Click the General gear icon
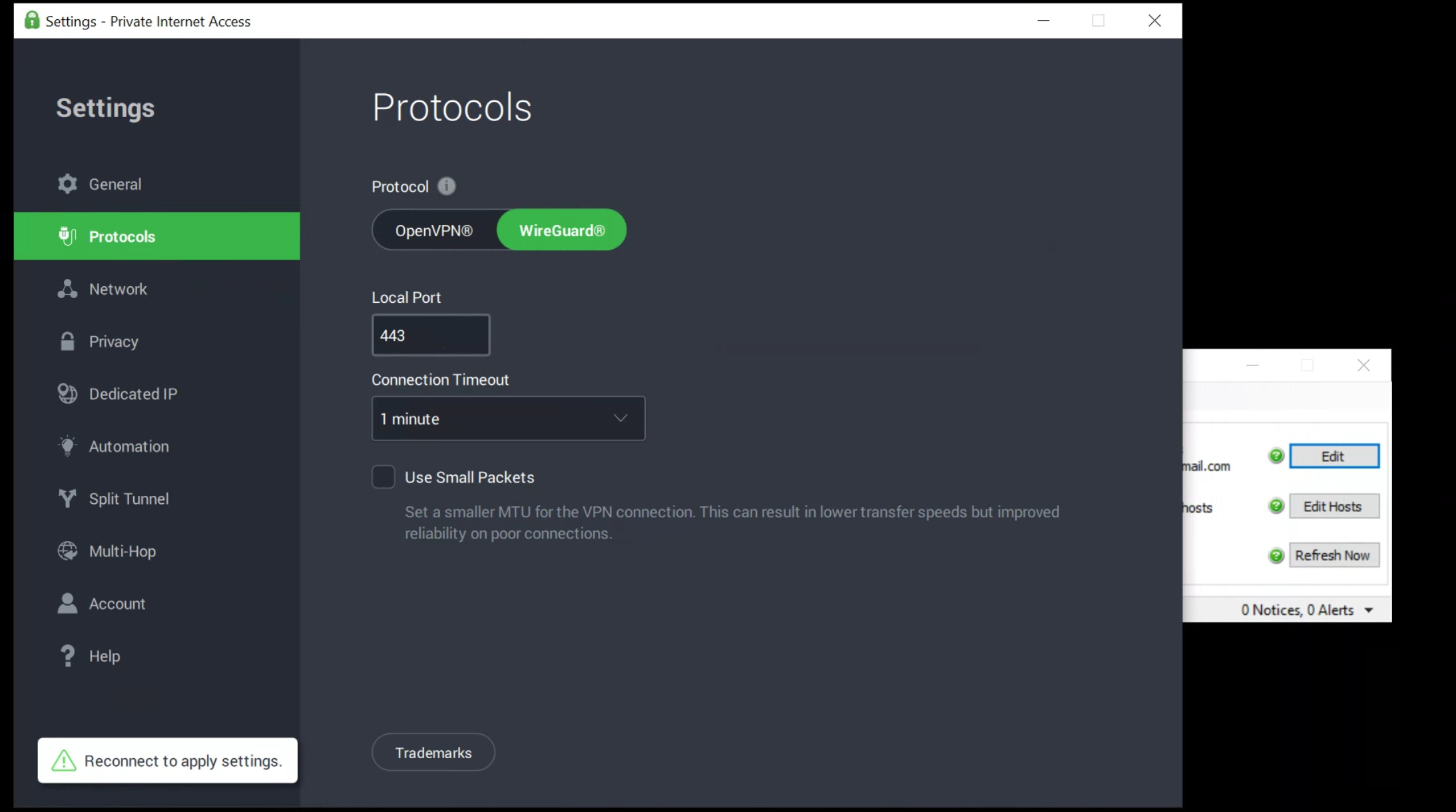1456x812 pixels. (67, 184)
